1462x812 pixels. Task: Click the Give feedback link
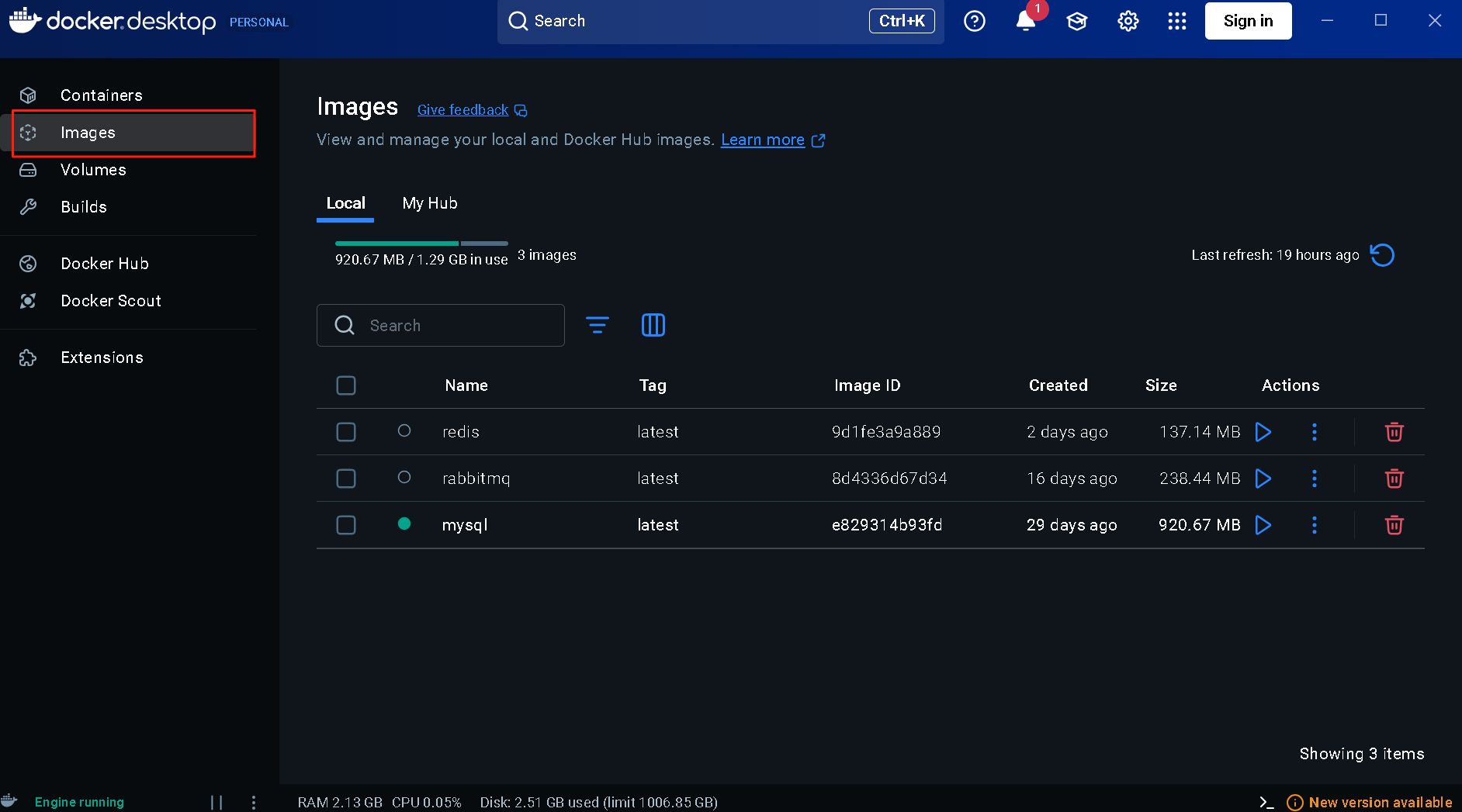[x=472, y=110]
